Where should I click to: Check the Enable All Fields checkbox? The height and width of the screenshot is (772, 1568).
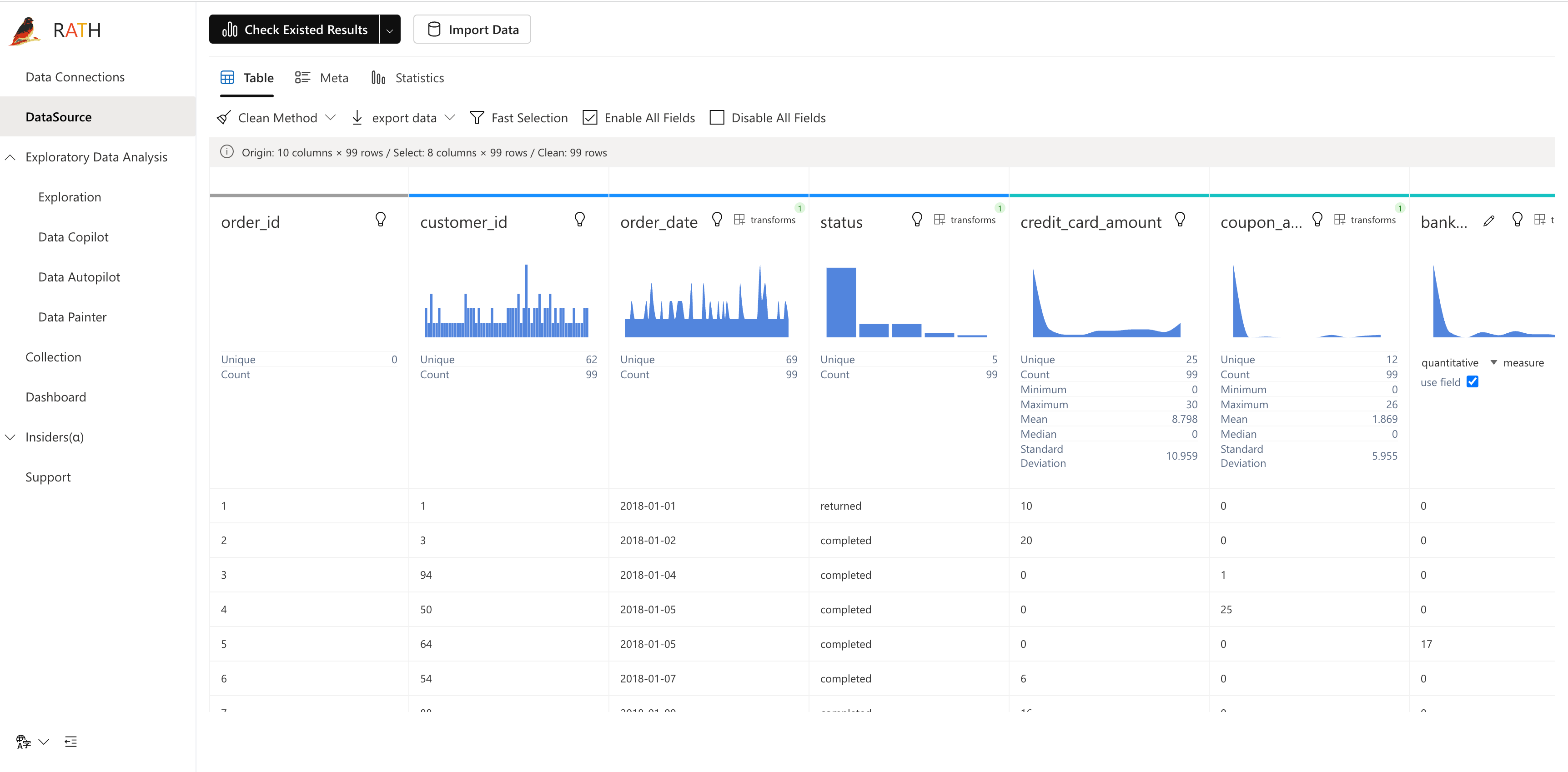(590, 117)
